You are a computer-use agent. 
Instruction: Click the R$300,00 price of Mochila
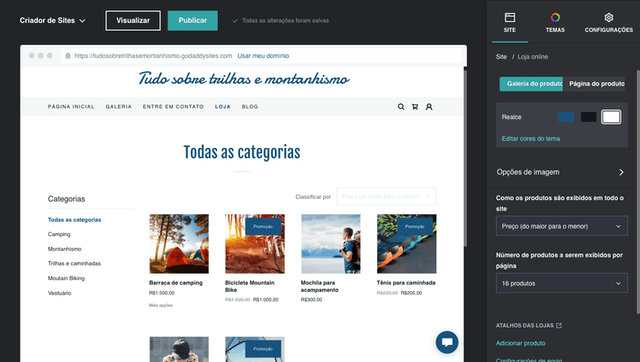click(311, 300)
